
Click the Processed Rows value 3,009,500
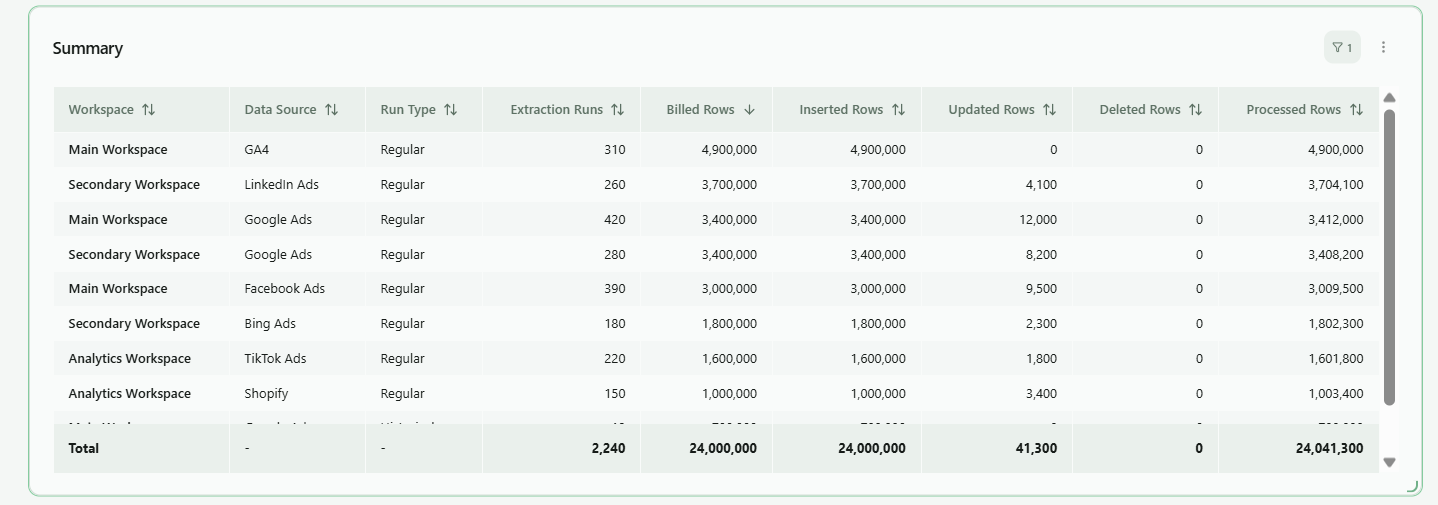click(1336, 289)
